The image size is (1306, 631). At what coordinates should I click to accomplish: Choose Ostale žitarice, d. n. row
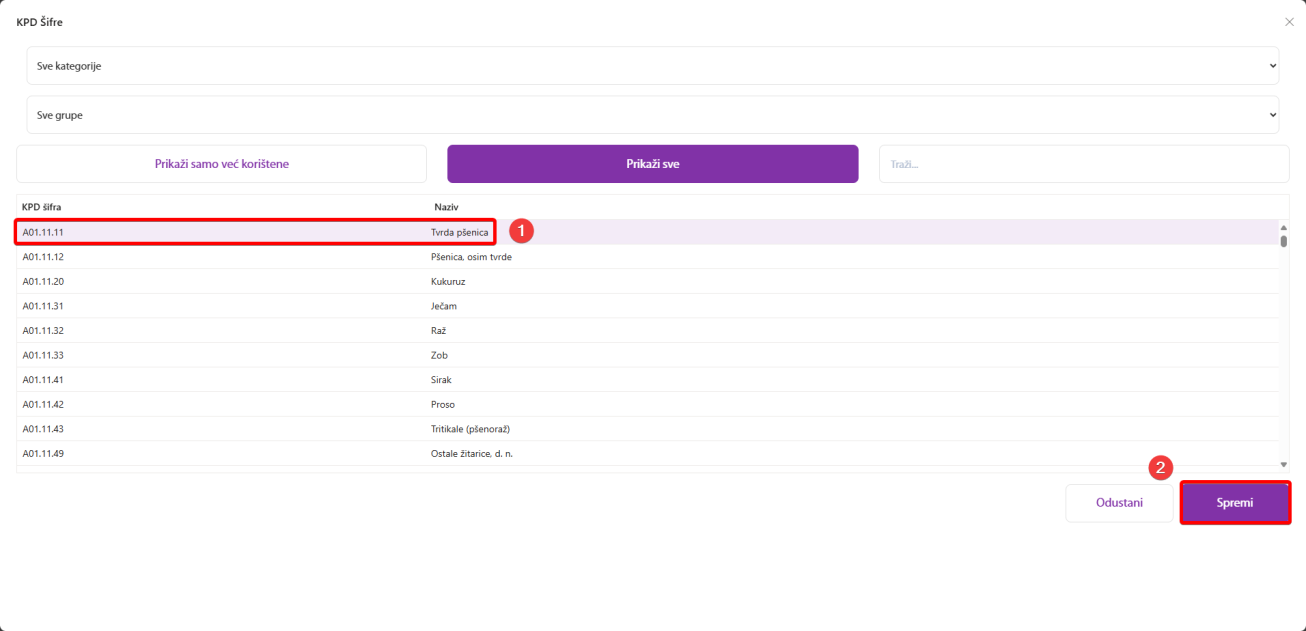coord(471,454)
